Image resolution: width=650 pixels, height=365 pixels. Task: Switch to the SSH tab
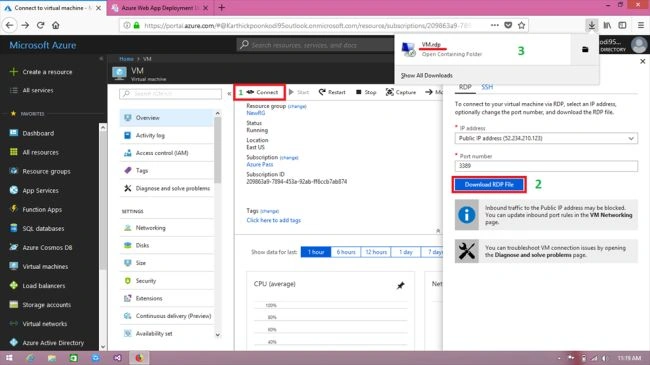(x=487, y=87)
